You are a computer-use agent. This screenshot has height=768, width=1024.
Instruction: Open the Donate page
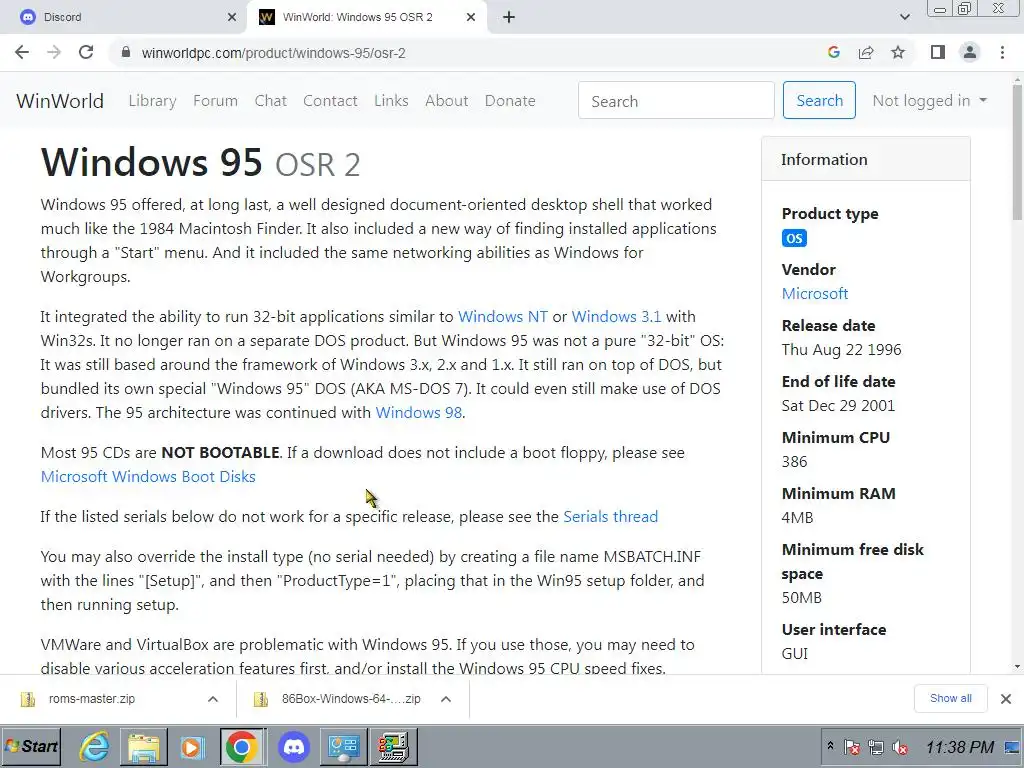coord(510,101)
